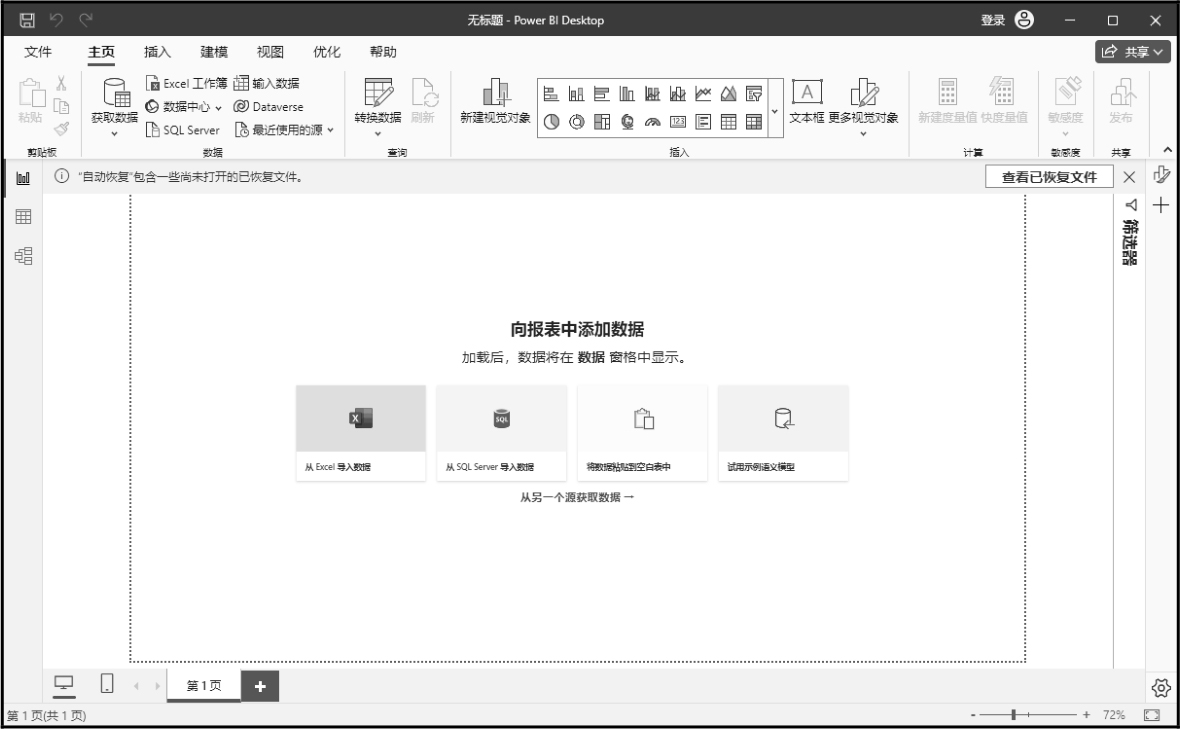The width and height of the screenshot is (1180, 729).
Task: Switch to the 插入 ribbon tab
Action: click(x=157, y=52)
